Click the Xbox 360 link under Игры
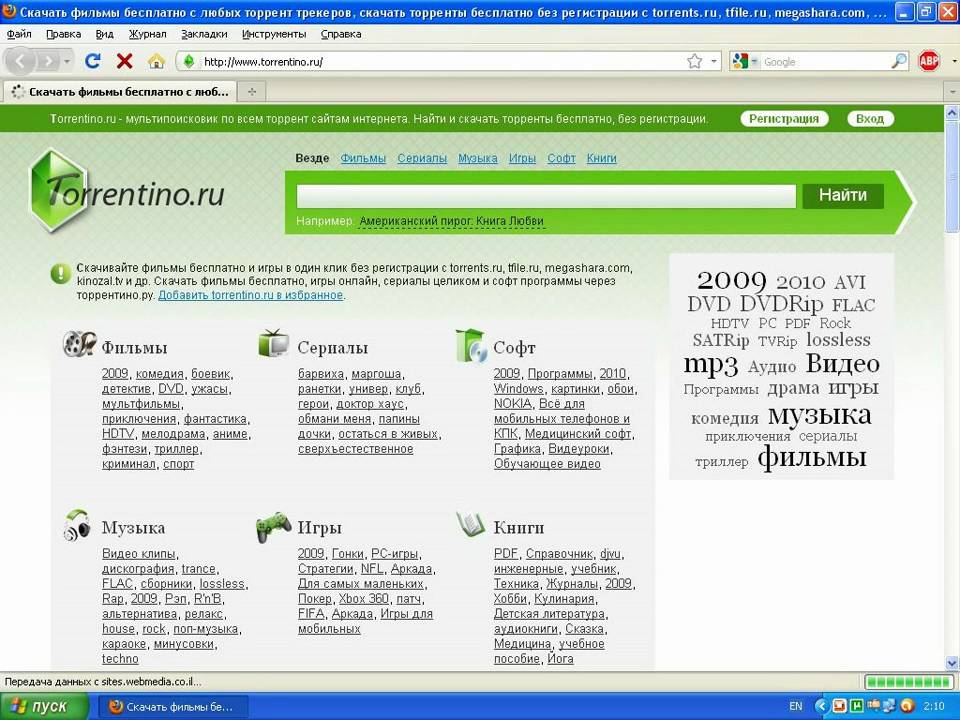 (x=364, y=599)
